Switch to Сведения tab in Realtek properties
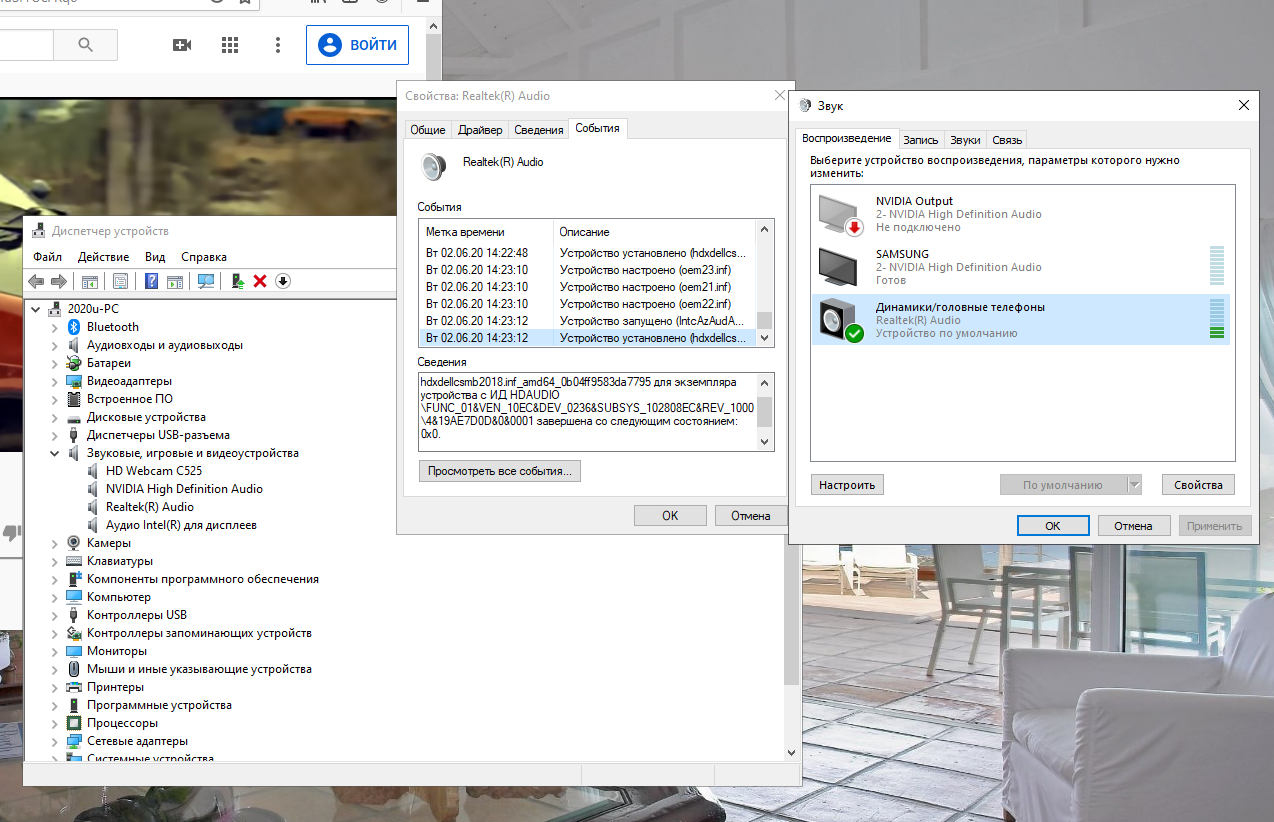This screenshot has width=1274, height=822. coord(539,130)
